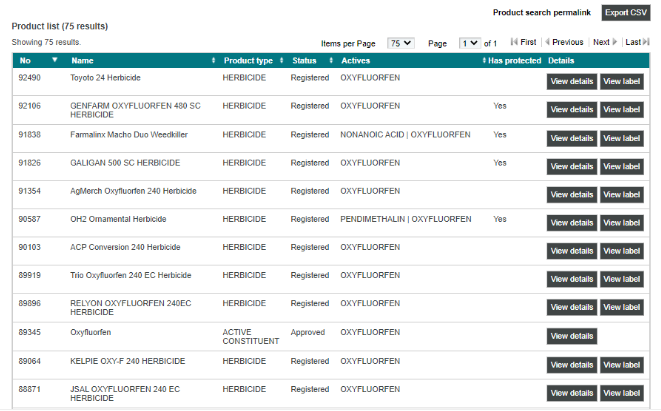View label for KELPIE OXY-F 240 HERBICIDE
This screenshot has width=661, height=411.
tap(621, 365)
